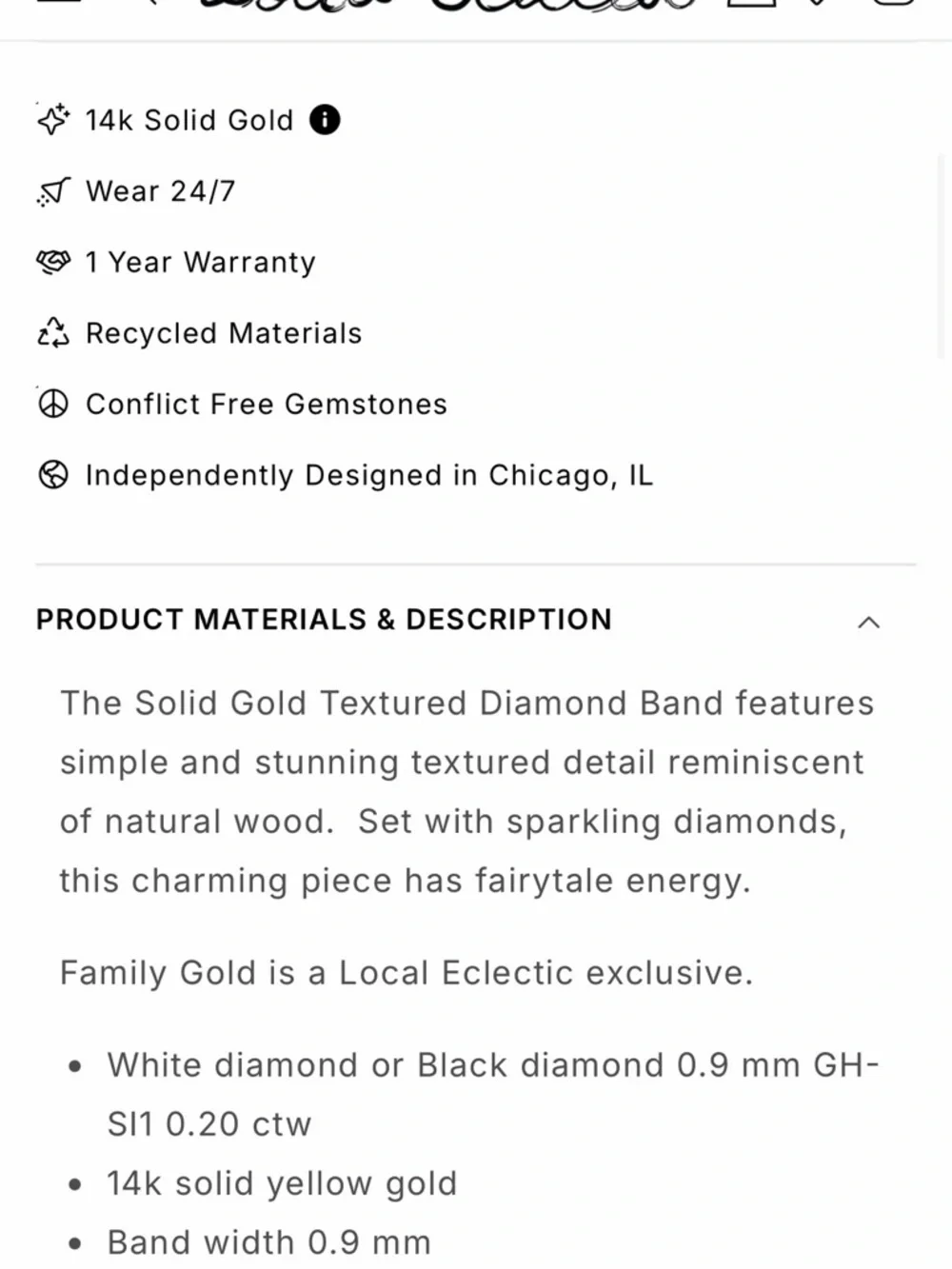This screenshot has height=1269, width=952.
Task: Click the page scrollbar on the right edge
Action: [942, 257]
